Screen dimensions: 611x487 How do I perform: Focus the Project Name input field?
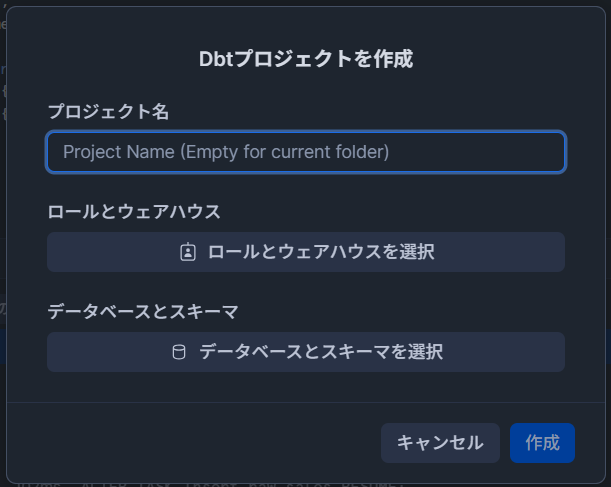point(306,152)
